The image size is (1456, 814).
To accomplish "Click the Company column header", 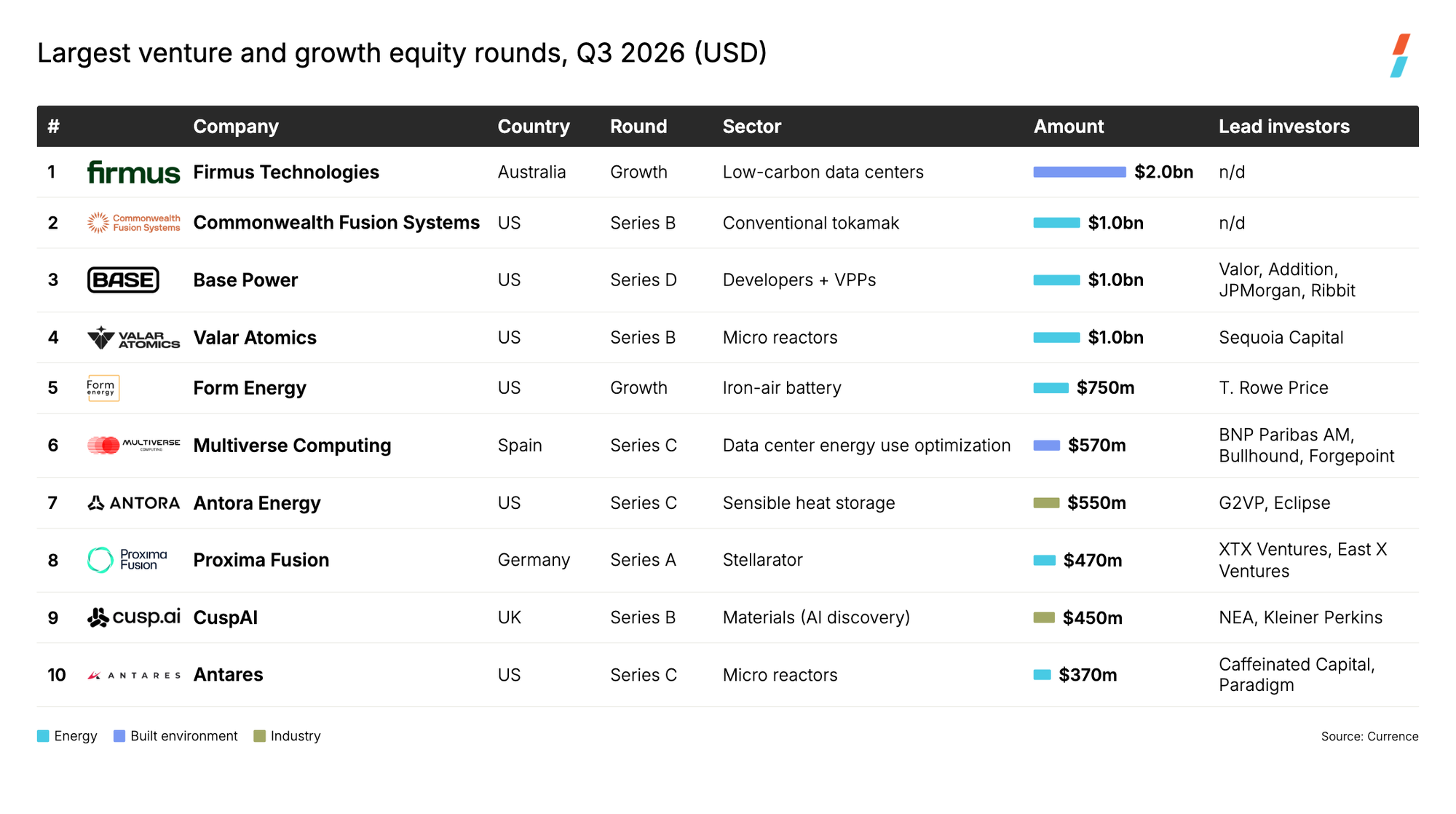I will tap(236, 127).
